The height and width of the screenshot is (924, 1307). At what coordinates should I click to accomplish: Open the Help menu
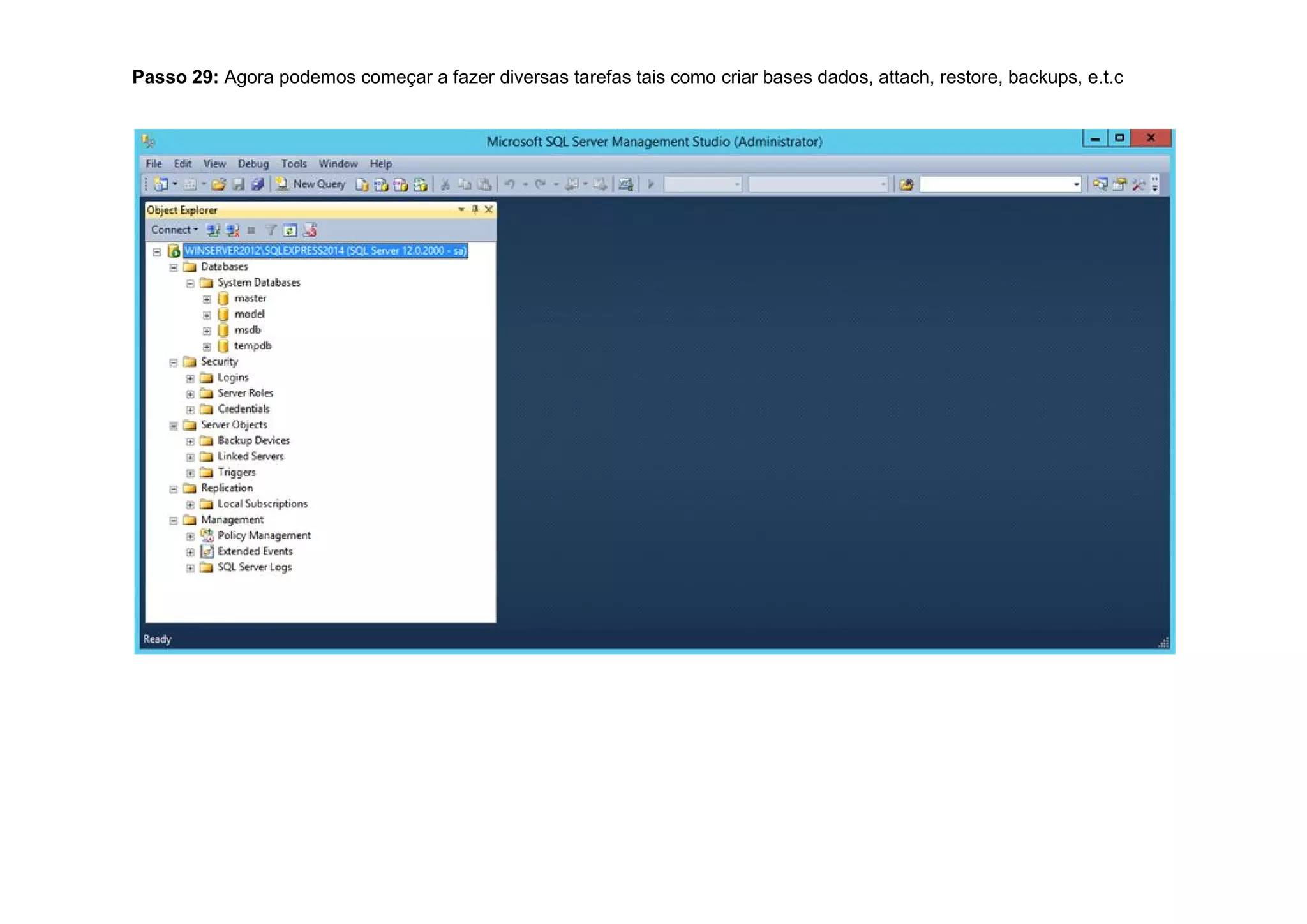pos(380,164)
